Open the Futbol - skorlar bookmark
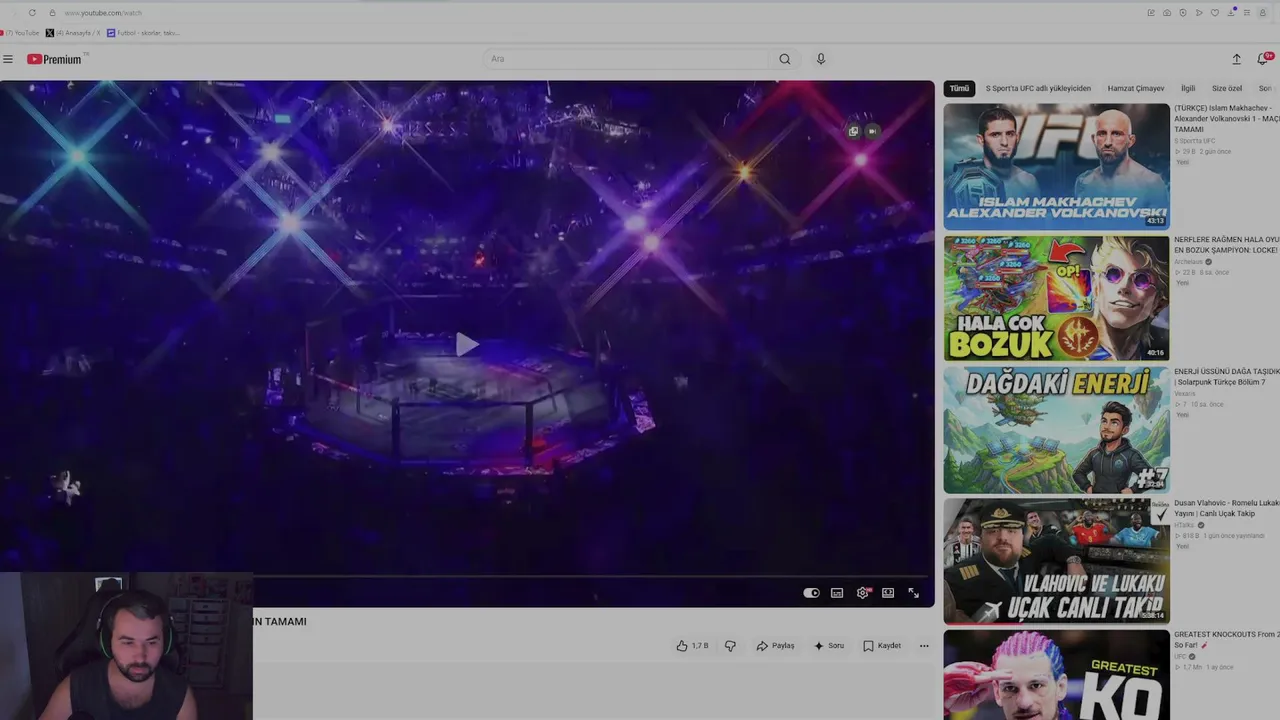The height and width of the screenshot is (720, 1280). (x=143, y=33)
